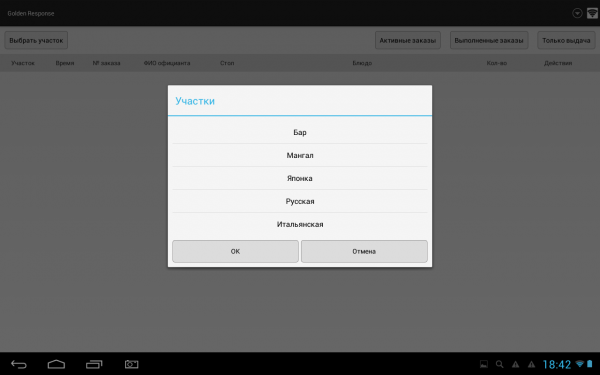This screenshot has width=600, height=375.
Task: Open the recent apps icon
Action: coord(94,364)
